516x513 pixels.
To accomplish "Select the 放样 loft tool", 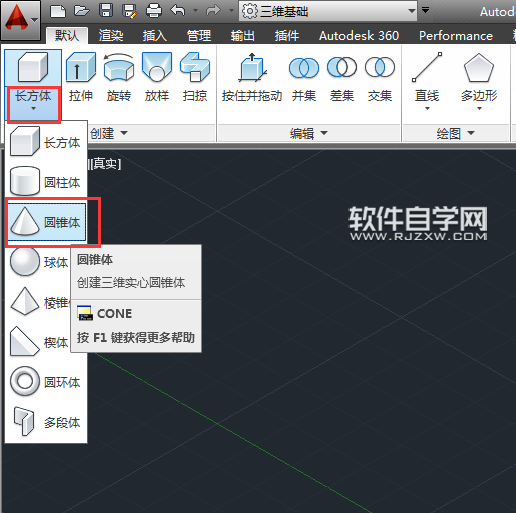I will click(x=157, y=77).
